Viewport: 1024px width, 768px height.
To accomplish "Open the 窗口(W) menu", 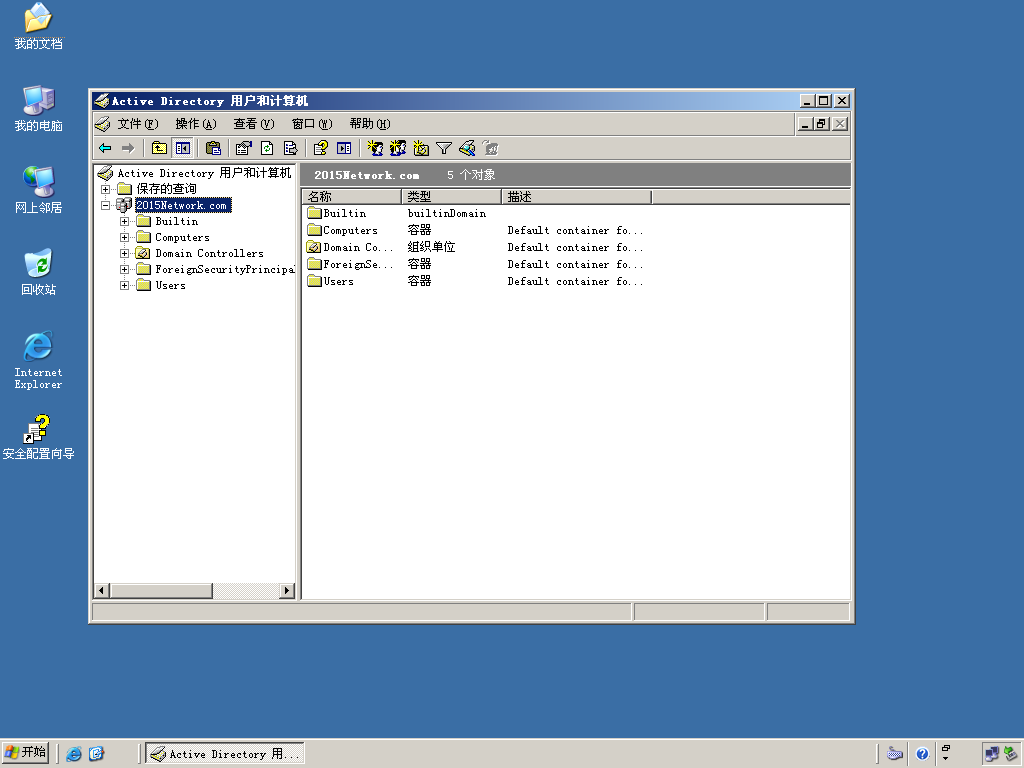I will click(x=312, y=123).
